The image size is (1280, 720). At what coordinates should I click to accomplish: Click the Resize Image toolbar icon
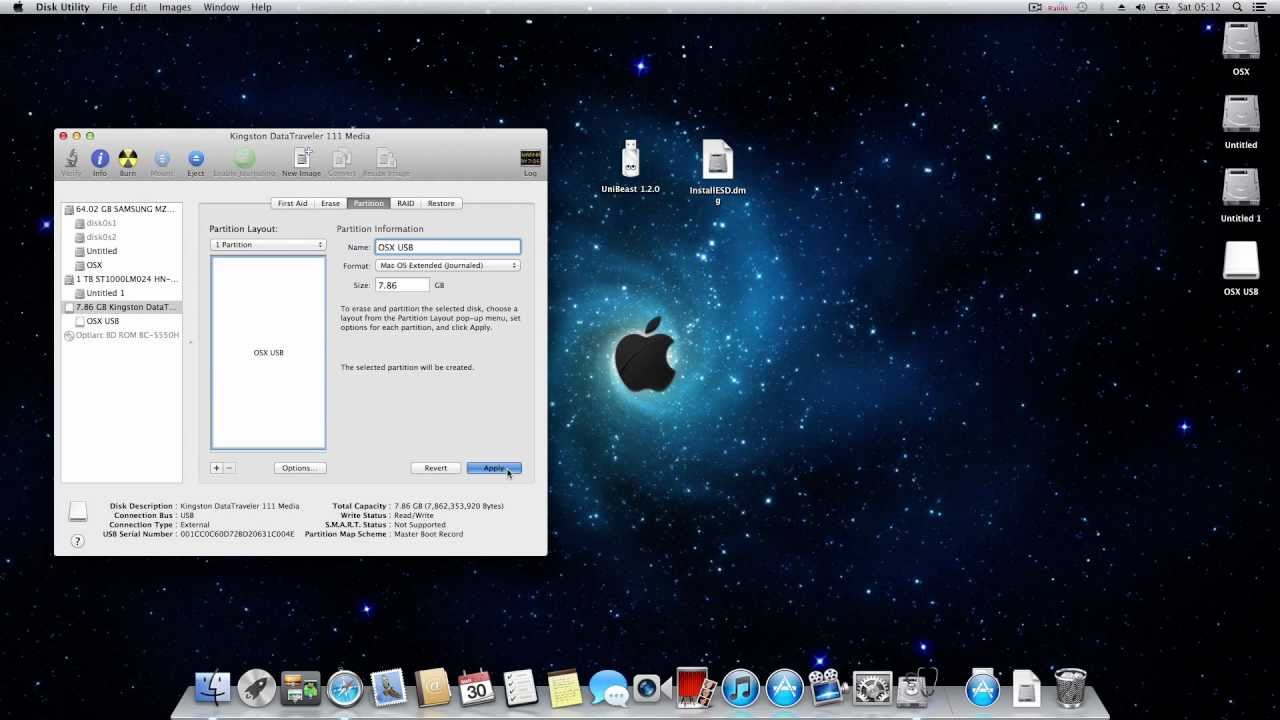[386, 162]
